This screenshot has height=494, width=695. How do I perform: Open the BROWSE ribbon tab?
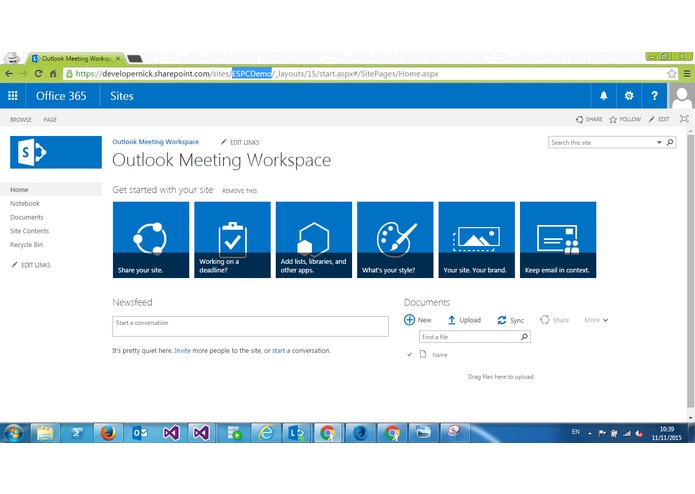[21, 120]
